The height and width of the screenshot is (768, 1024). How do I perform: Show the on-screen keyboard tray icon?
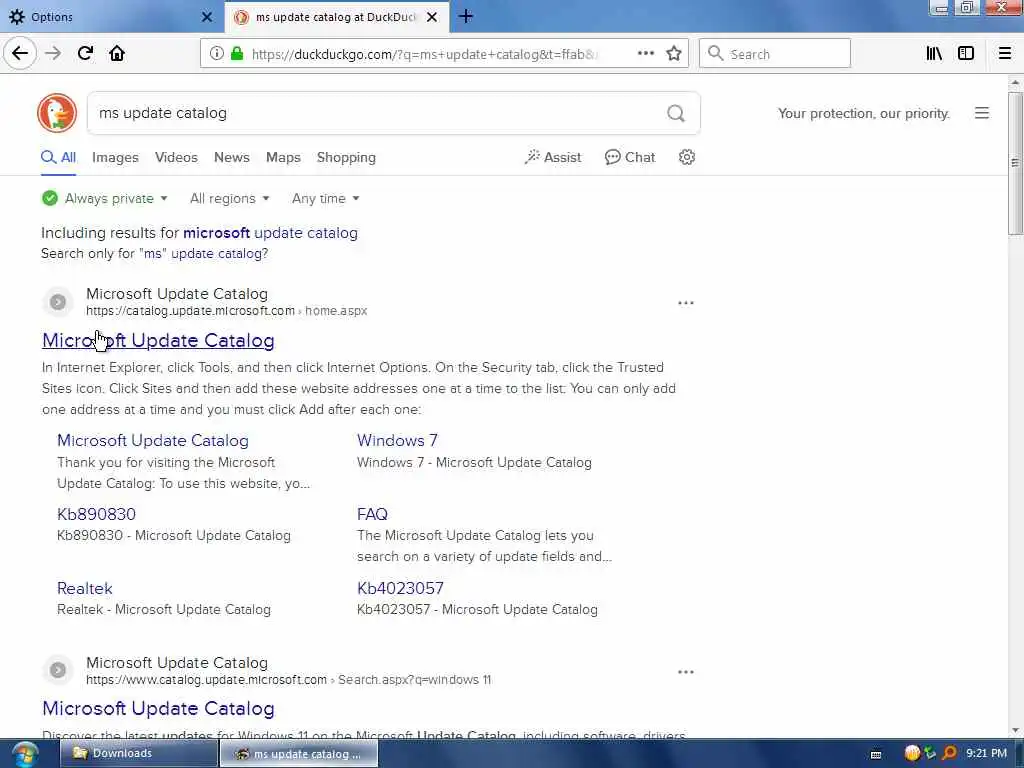click(x=876, y=754)
